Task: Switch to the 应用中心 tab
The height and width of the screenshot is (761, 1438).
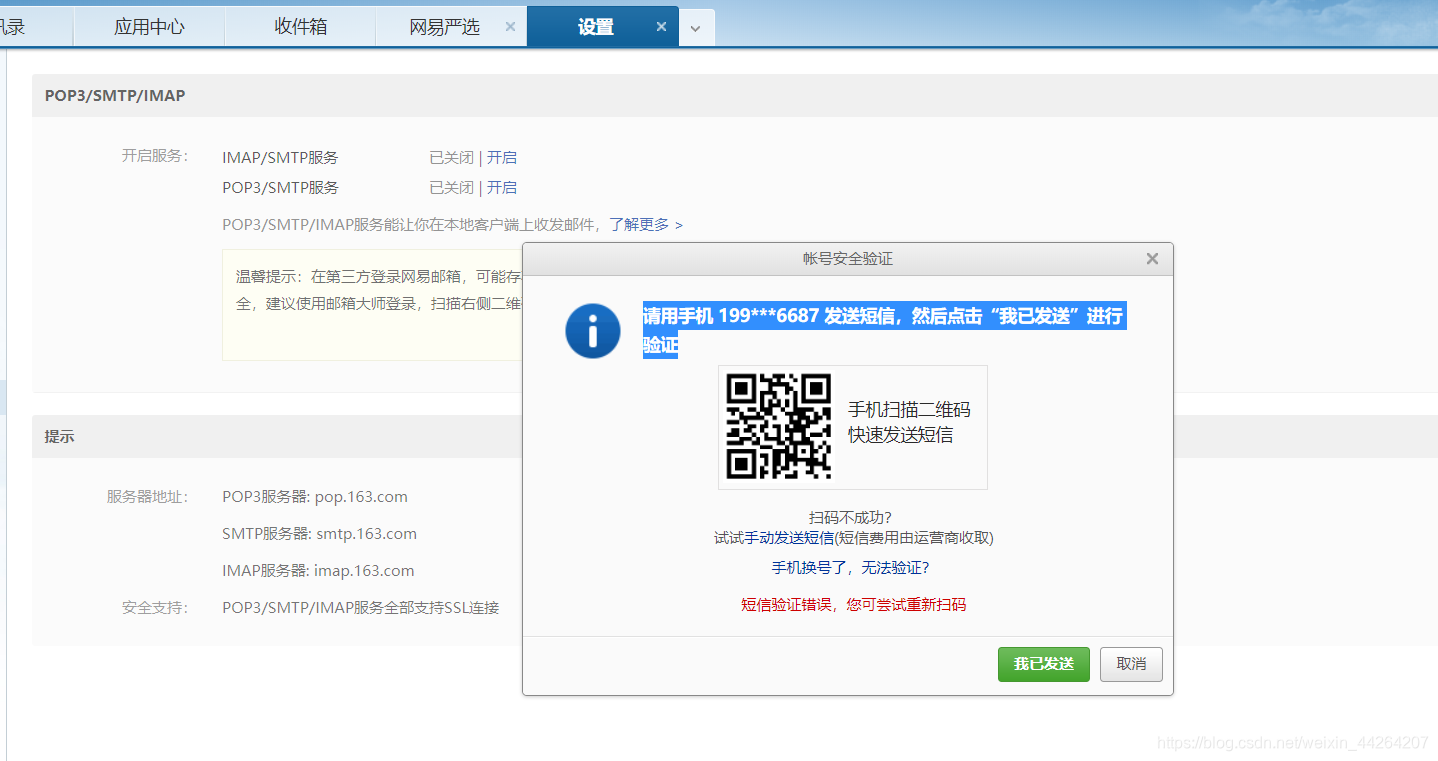Action: tap(149, 26)
